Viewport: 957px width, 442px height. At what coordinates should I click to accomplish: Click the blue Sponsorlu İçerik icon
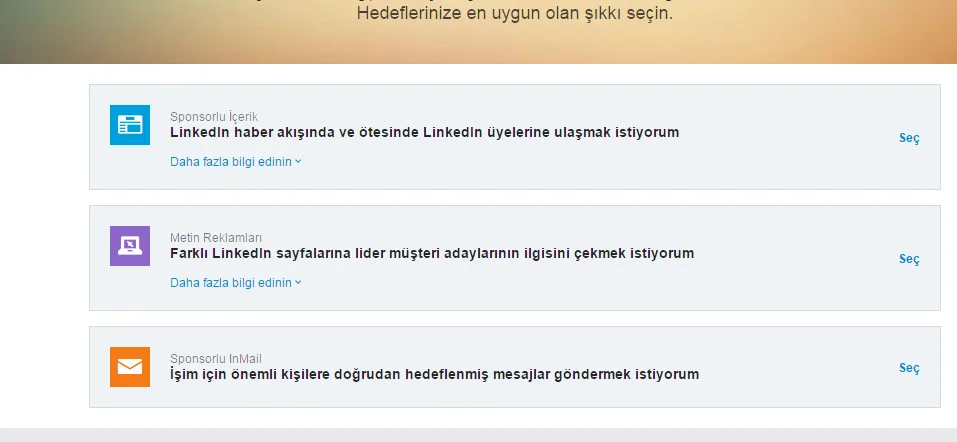coord(130,125)
